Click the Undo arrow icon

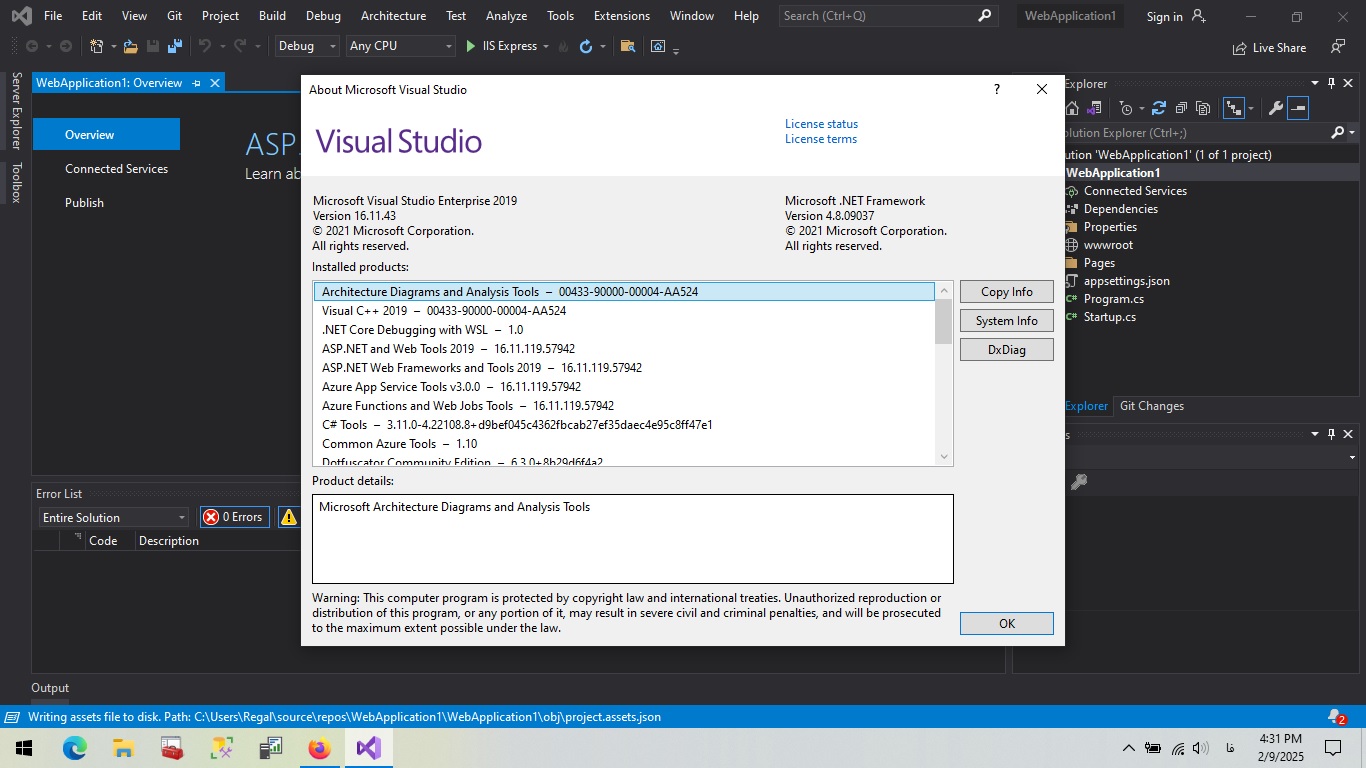click(205, 46)
